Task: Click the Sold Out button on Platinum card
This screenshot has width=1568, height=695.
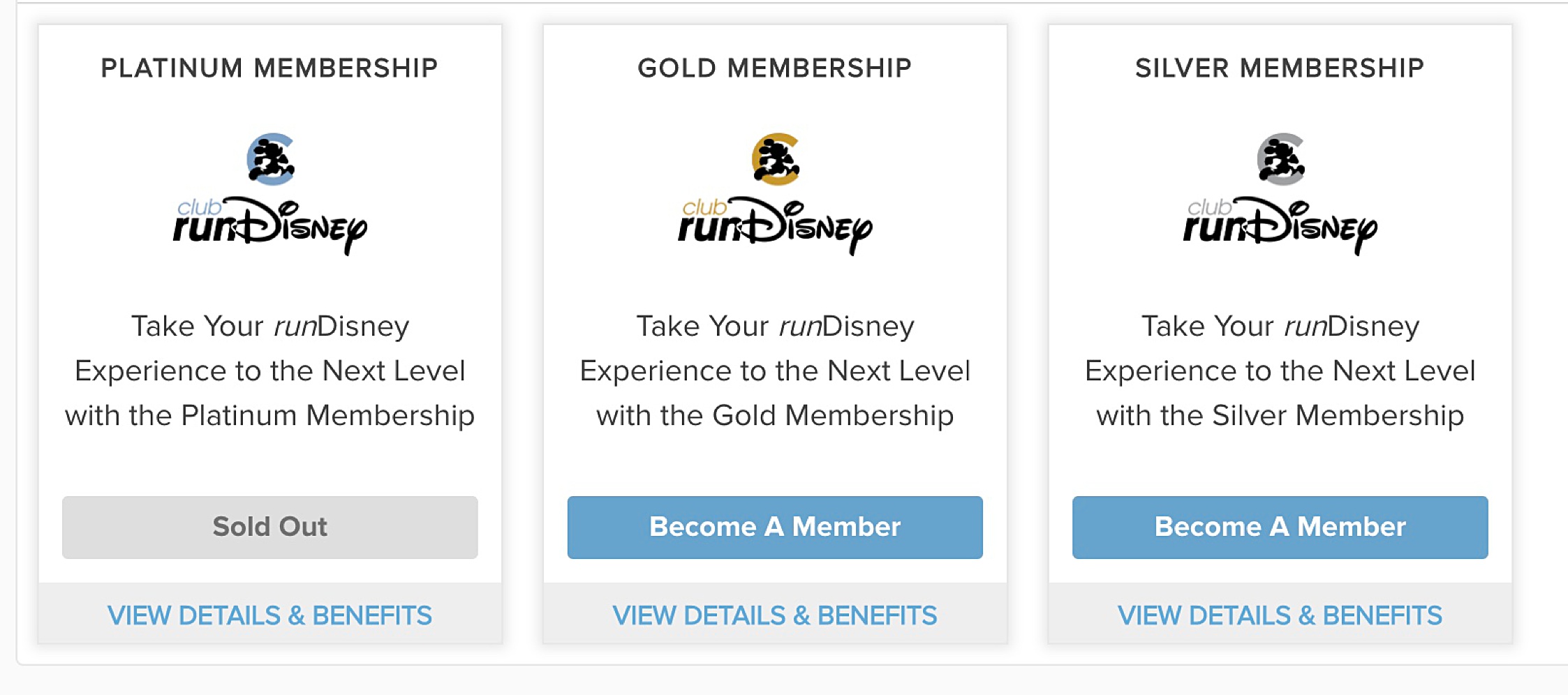Action: (271, 528)
